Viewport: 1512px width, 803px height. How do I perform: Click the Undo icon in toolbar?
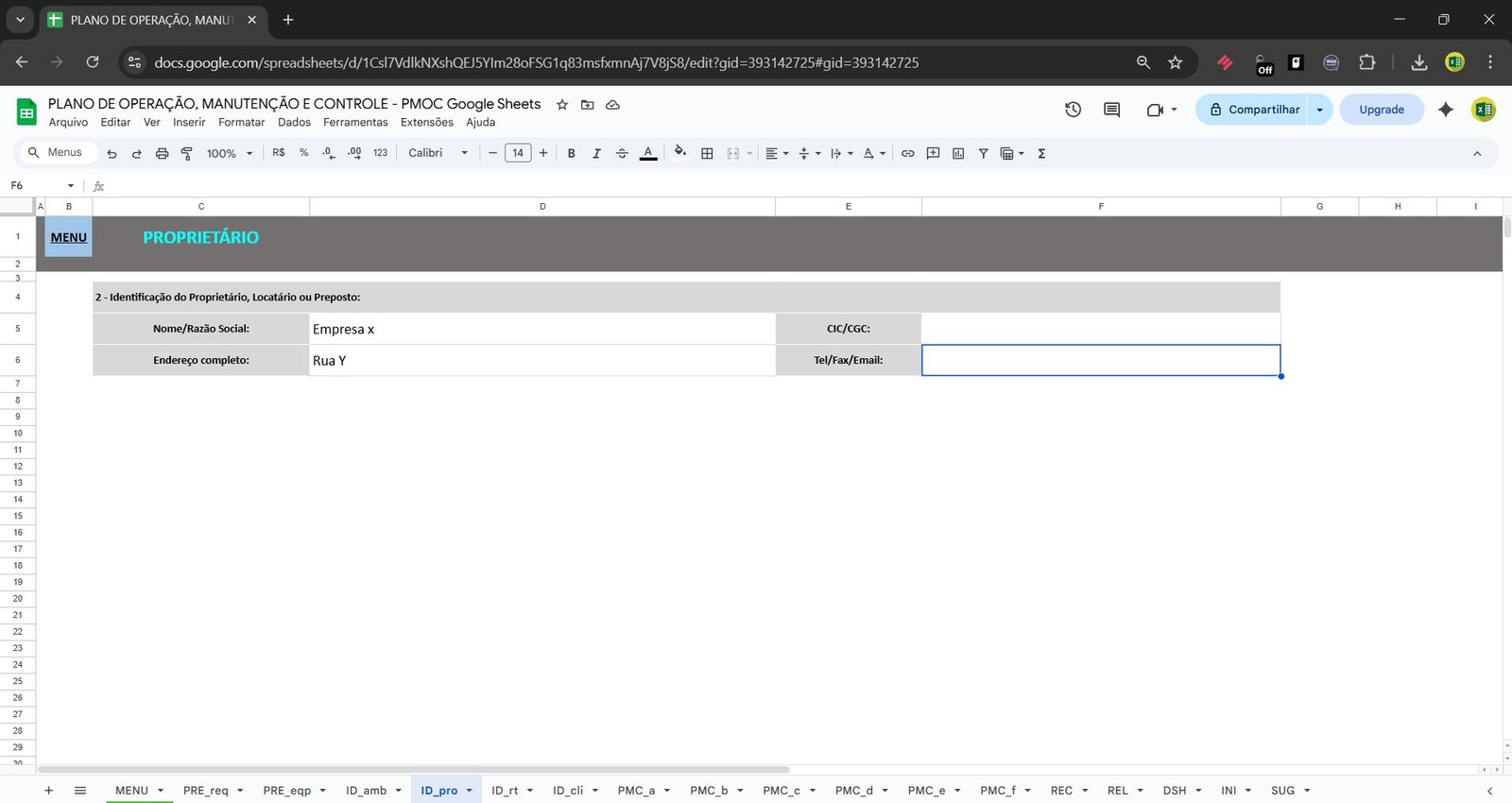click(112, 153)
